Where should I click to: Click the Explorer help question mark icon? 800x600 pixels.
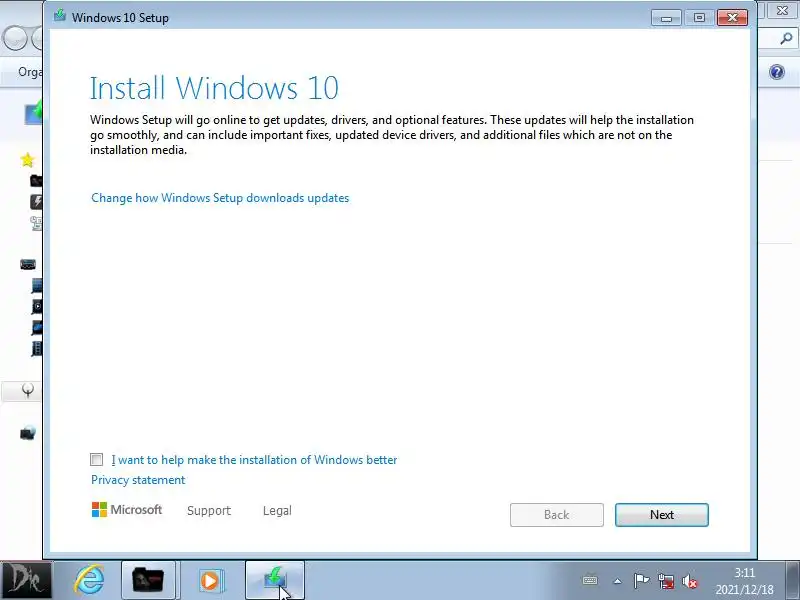tap(777, 72)
